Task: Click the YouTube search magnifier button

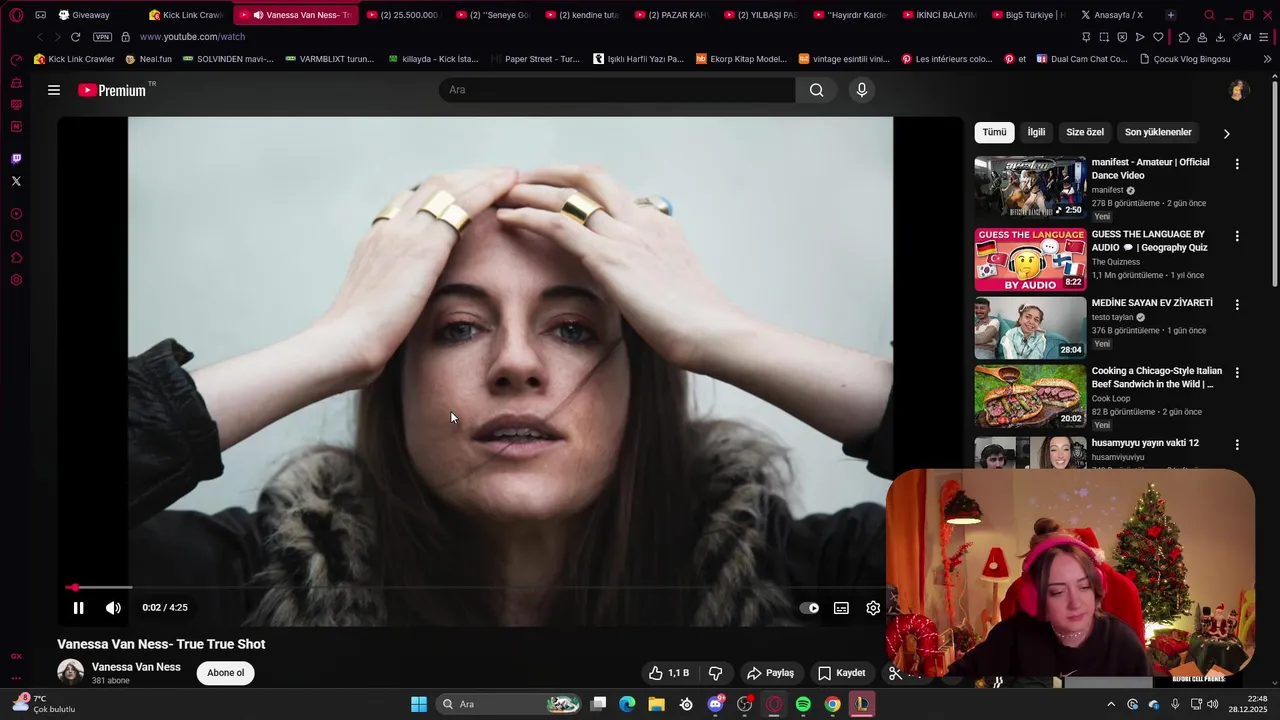Action: 817,90
